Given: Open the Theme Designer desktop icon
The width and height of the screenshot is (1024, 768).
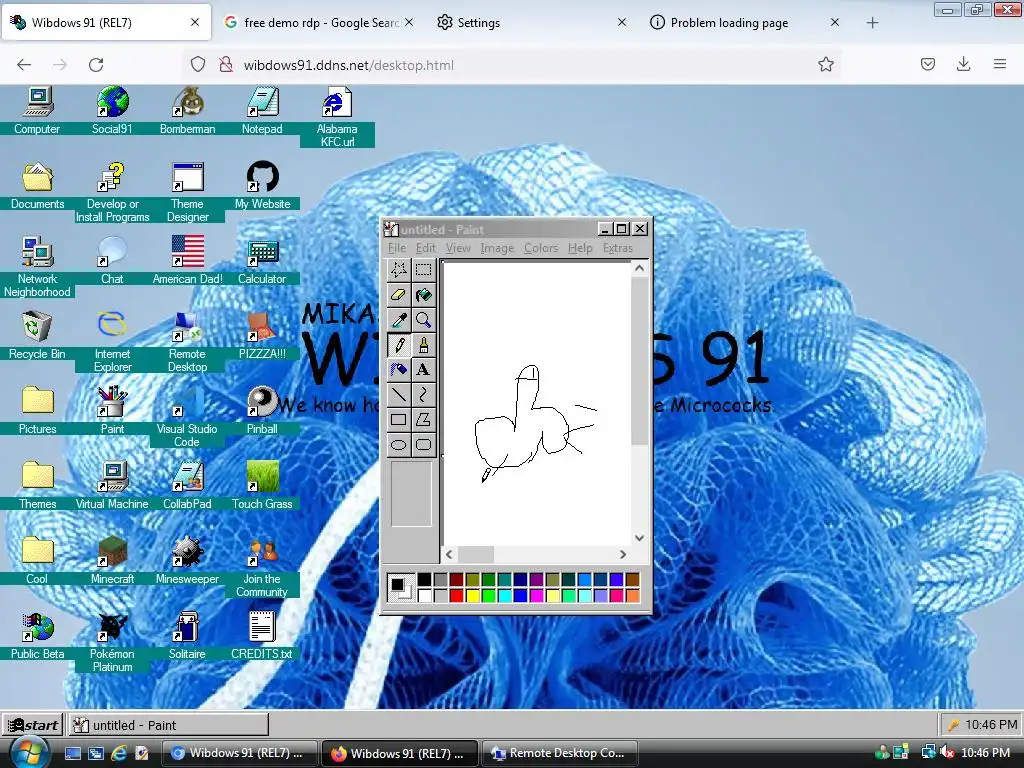Looking at the screenshot, I should point(187,192).
